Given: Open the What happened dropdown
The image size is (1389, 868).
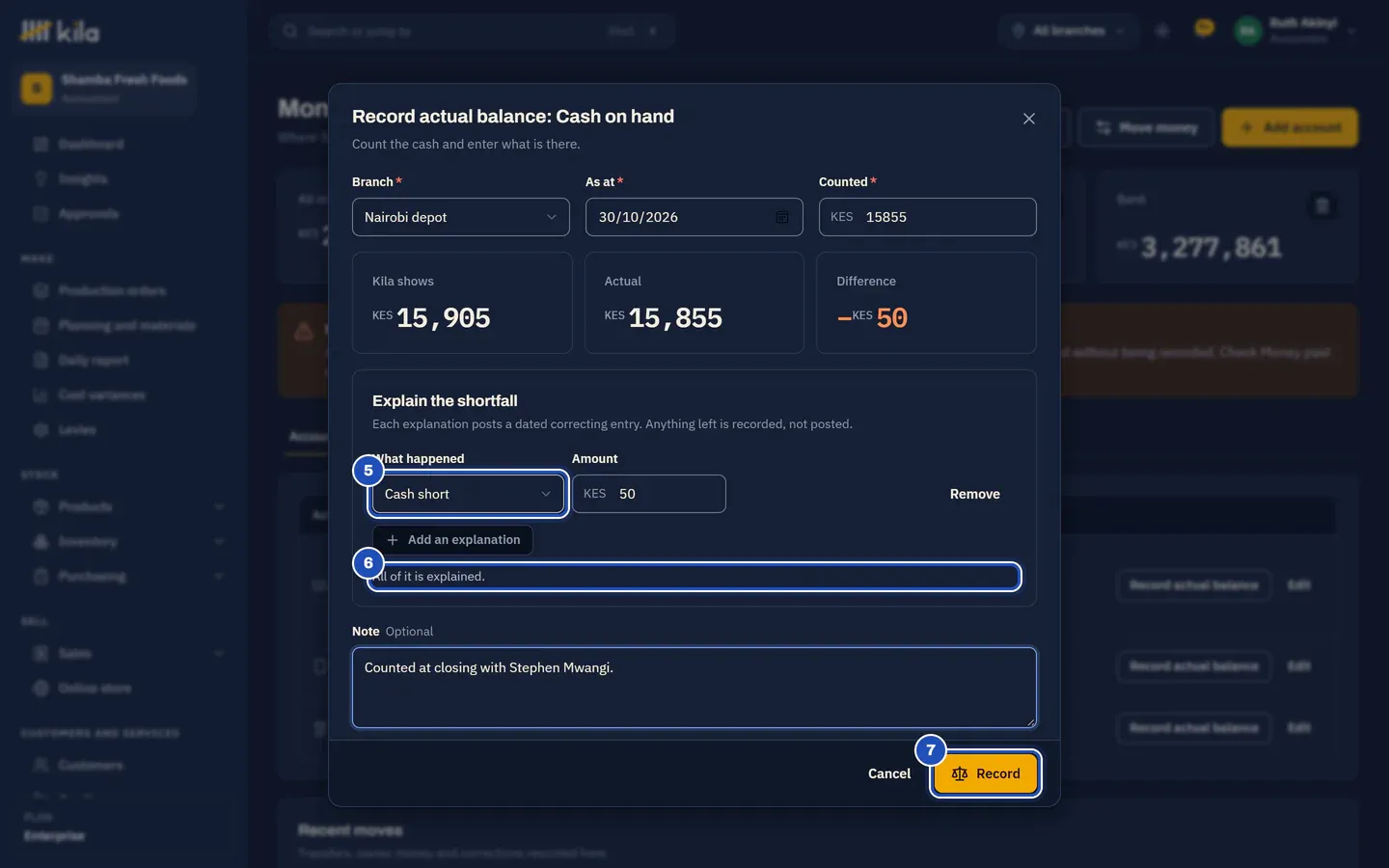Looking at the screenshot, I should (468, 494).
